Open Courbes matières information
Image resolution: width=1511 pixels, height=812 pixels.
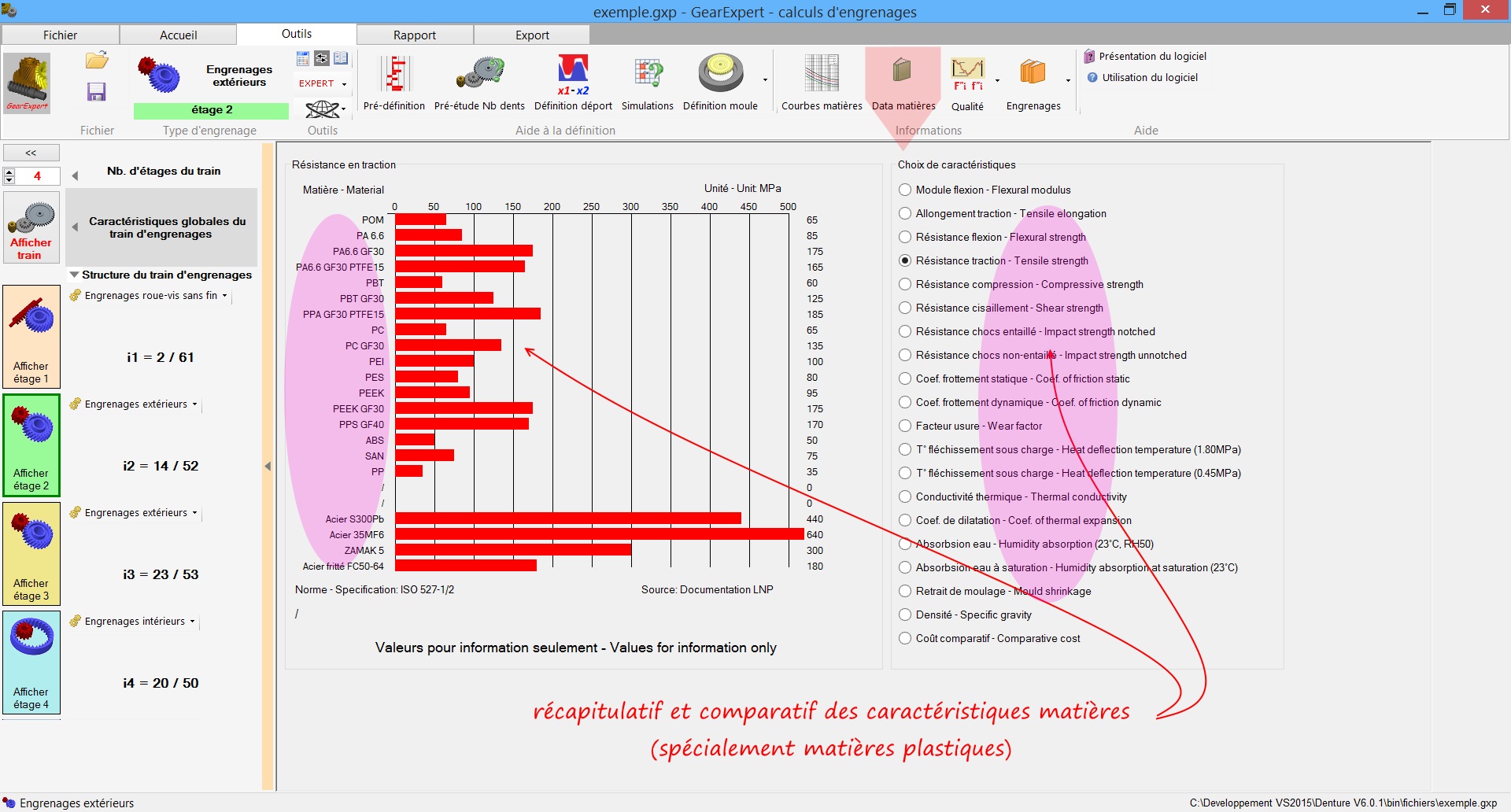pos(822,83)
